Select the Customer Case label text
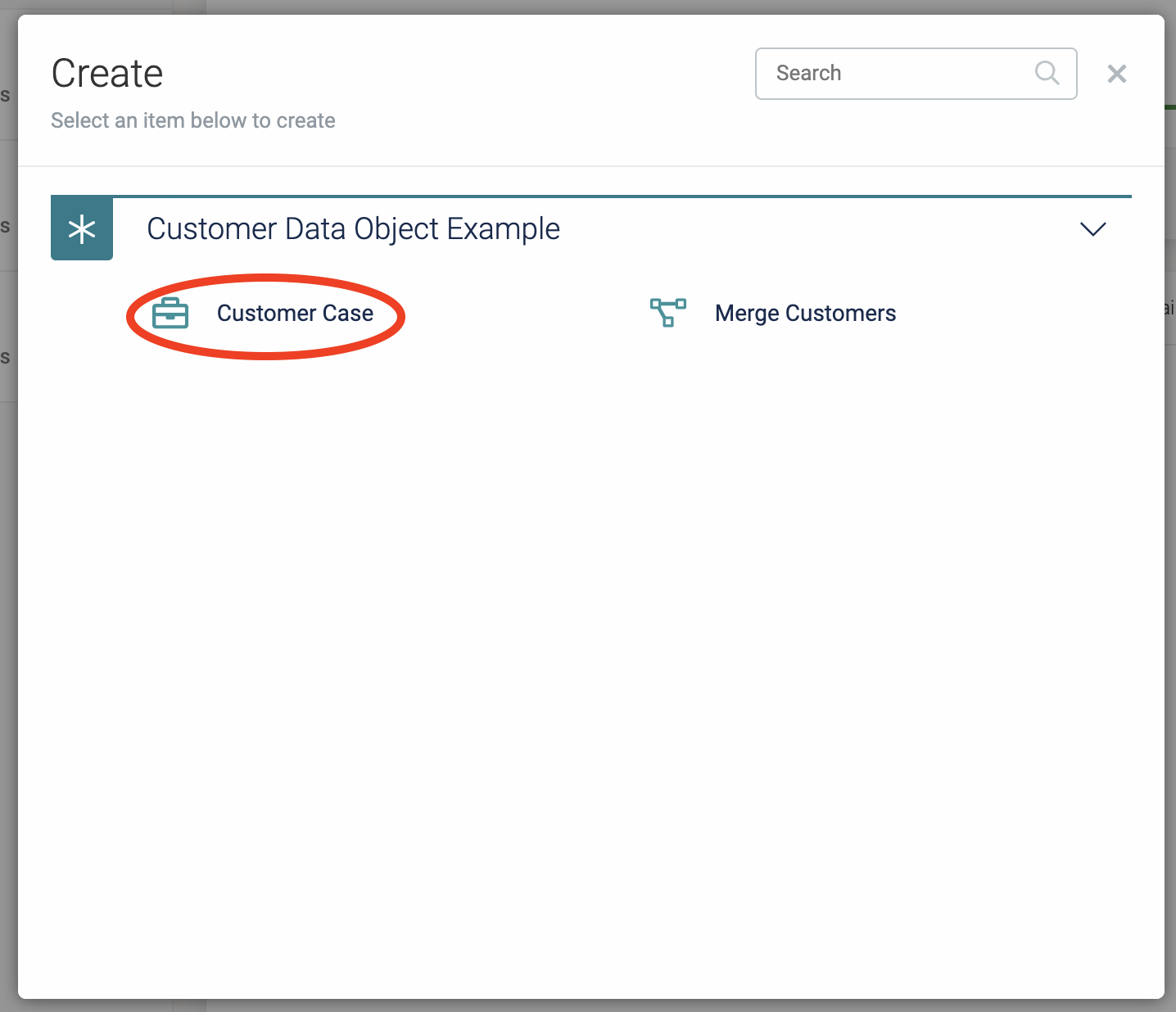 [295, 313]
